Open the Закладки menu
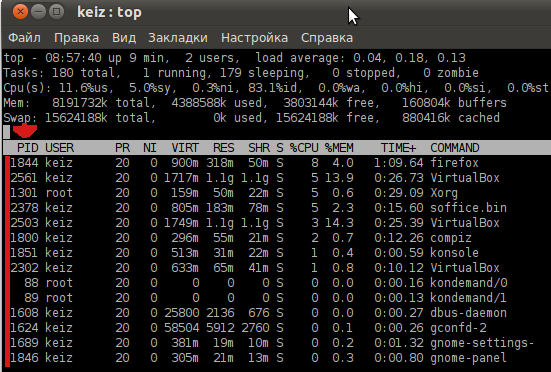The image size is (551, 372). click(x=177, y=38)
